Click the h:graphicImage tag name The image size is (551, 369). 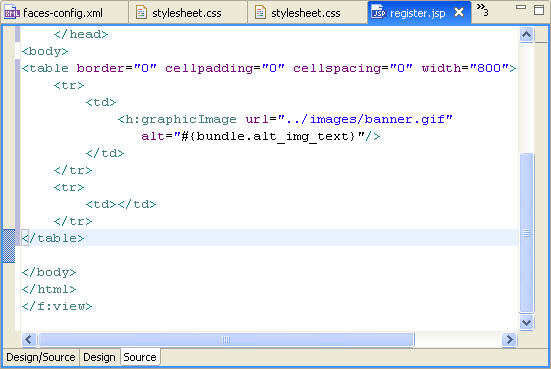point(181,119)
